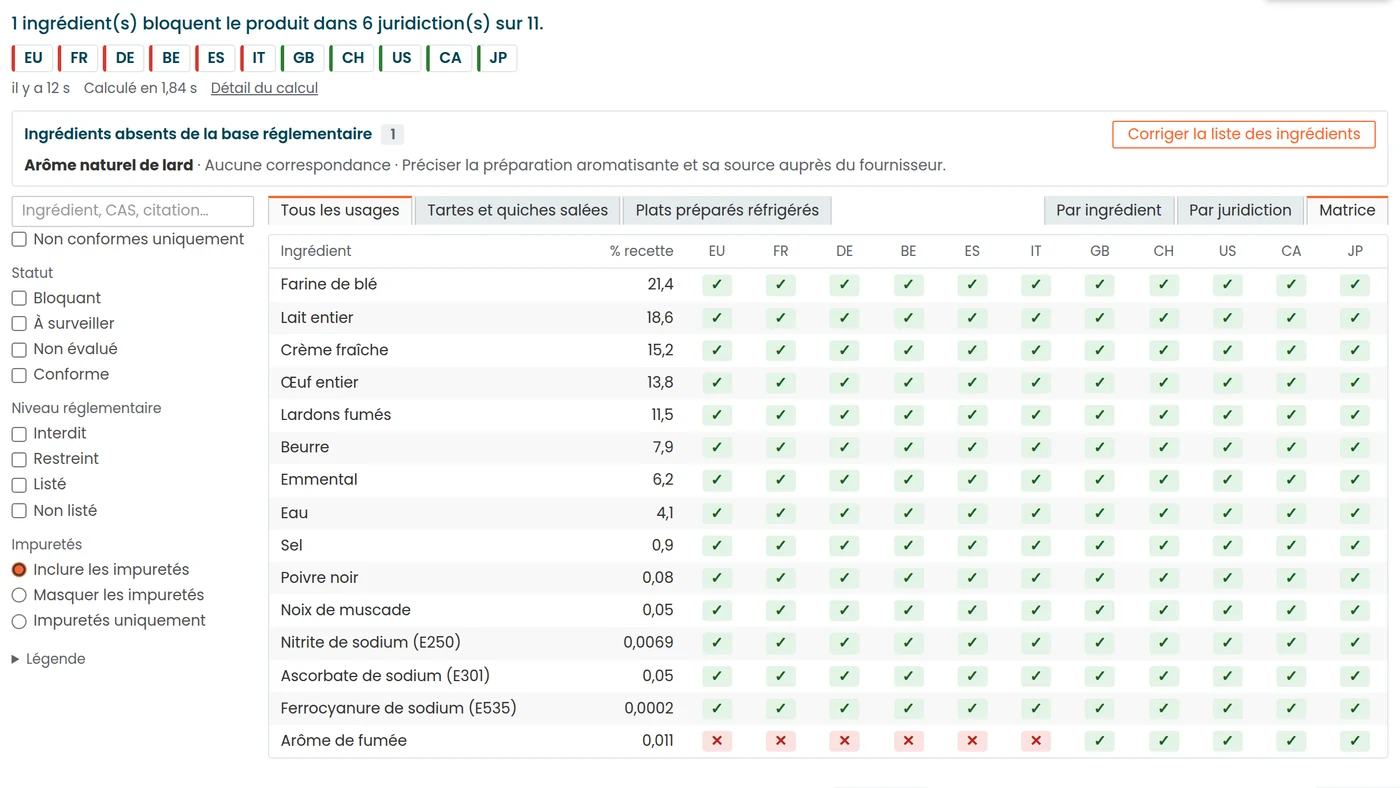Click Nitrite de sodium check under US column

(x=1227, y=643)
